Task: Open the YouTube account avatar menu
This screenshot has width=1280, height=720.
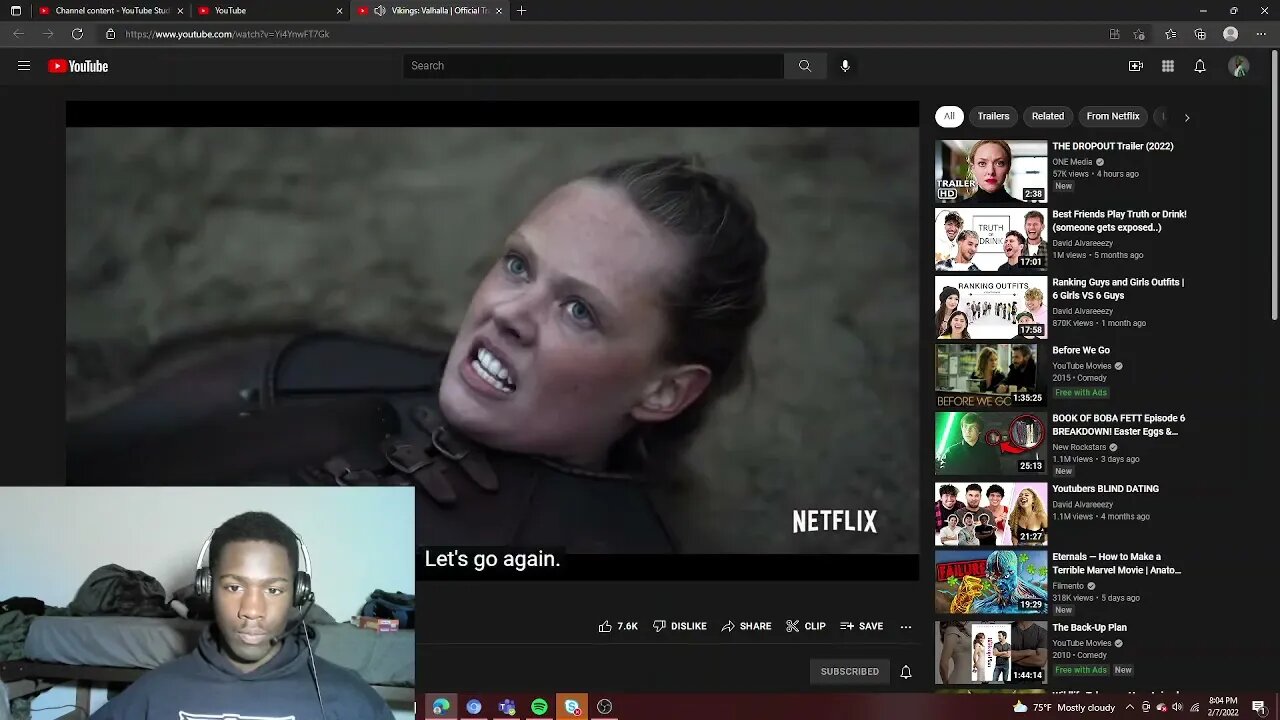Action: point(1239,66)
